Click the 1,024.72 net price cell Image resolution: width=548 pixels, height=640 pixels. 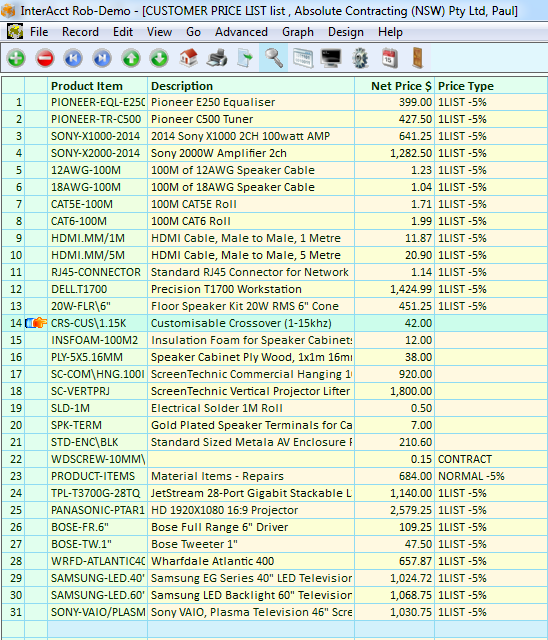(x=395, y=578)
